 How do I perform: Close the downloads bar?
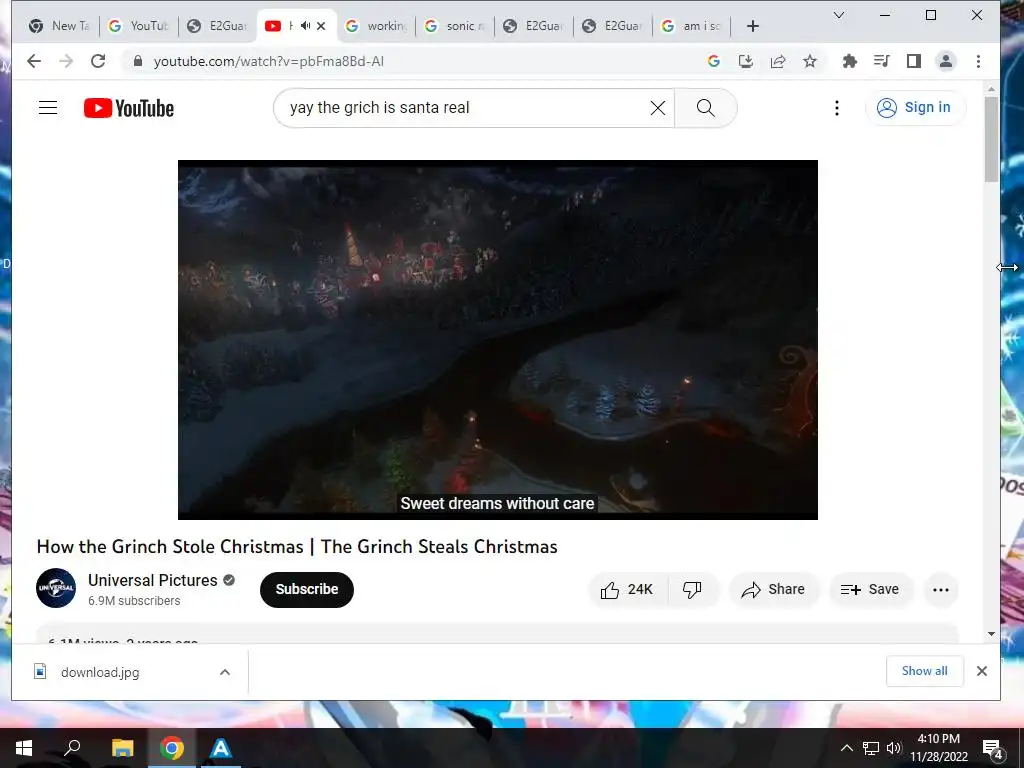pyautogui.click(x=982, y=671)
